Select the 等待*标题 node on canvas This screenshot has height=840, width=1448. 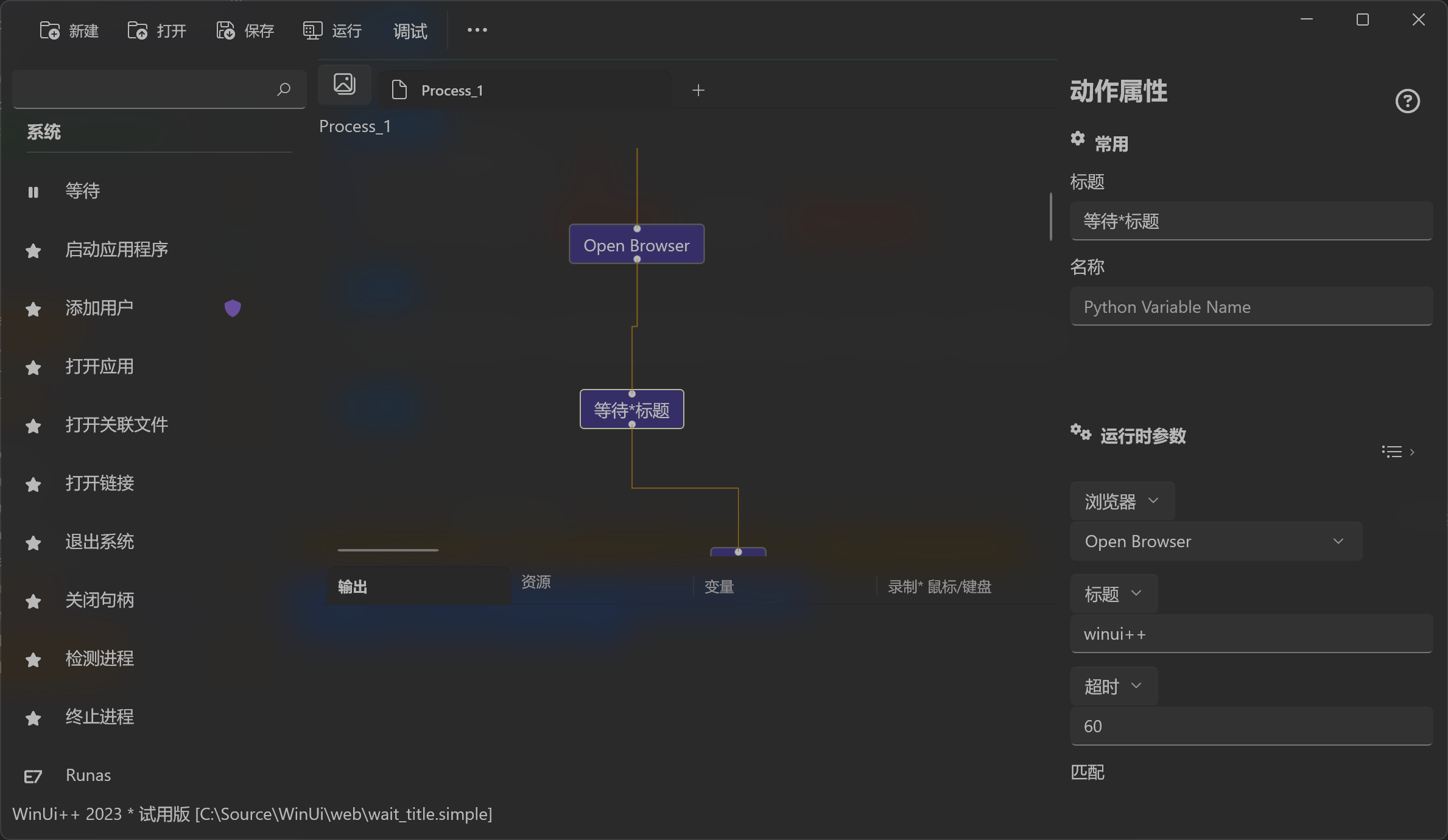tap(631, 410)
